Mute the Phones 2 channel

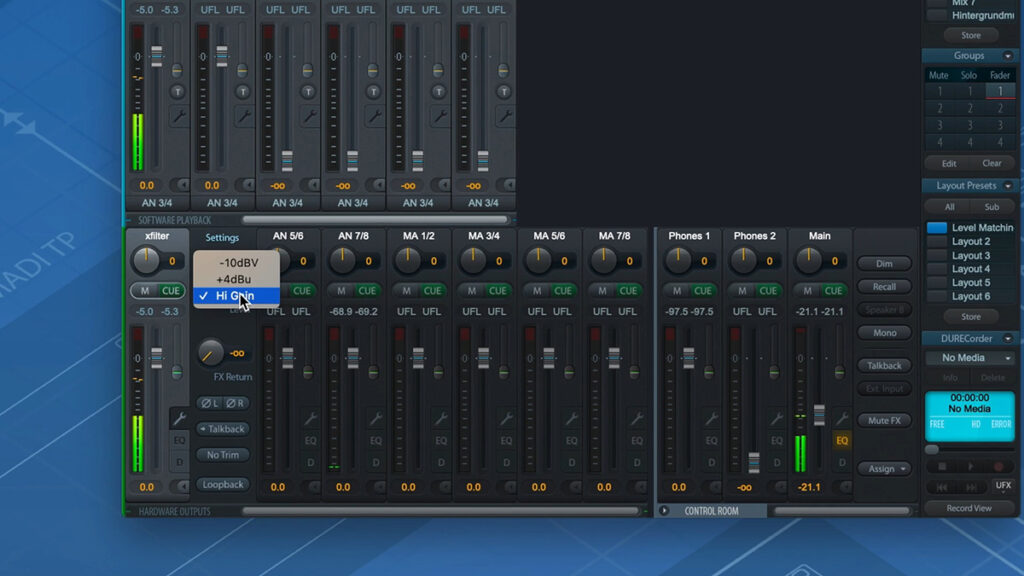(743, 291)
